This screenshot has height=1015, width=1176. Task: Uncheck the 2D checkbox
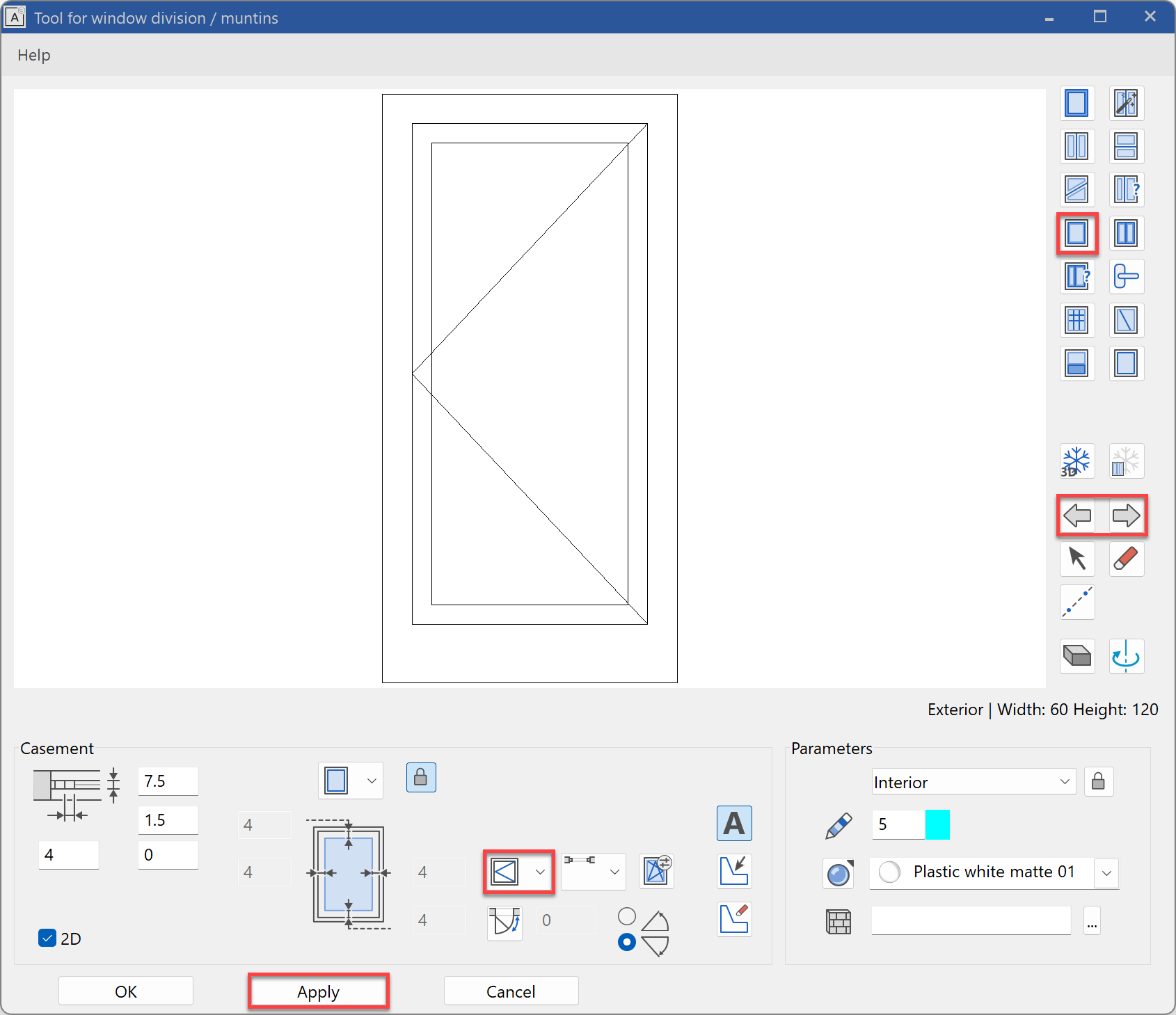pos(47,938)
